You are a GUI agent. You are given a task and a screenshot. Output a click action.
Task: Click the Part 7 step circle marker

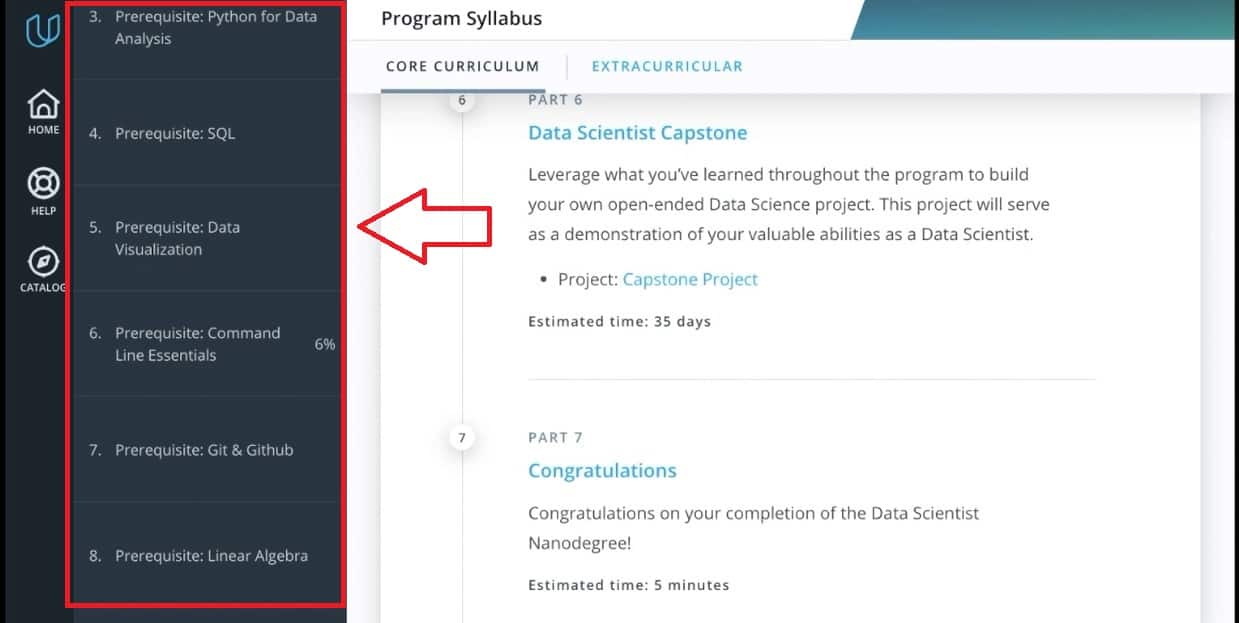462,437
